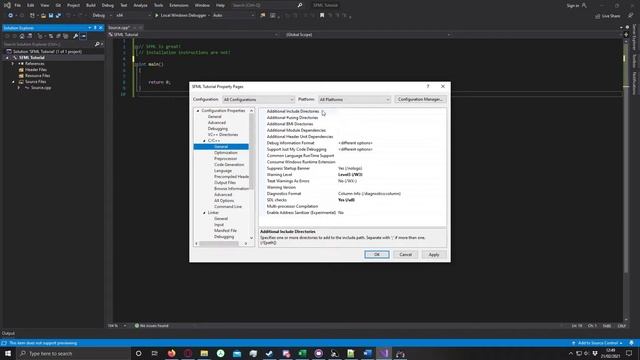This screenshot has width=640, height=360.
Task: Open the Word icon on the taskbar
Action: click(x=367, y=353)
